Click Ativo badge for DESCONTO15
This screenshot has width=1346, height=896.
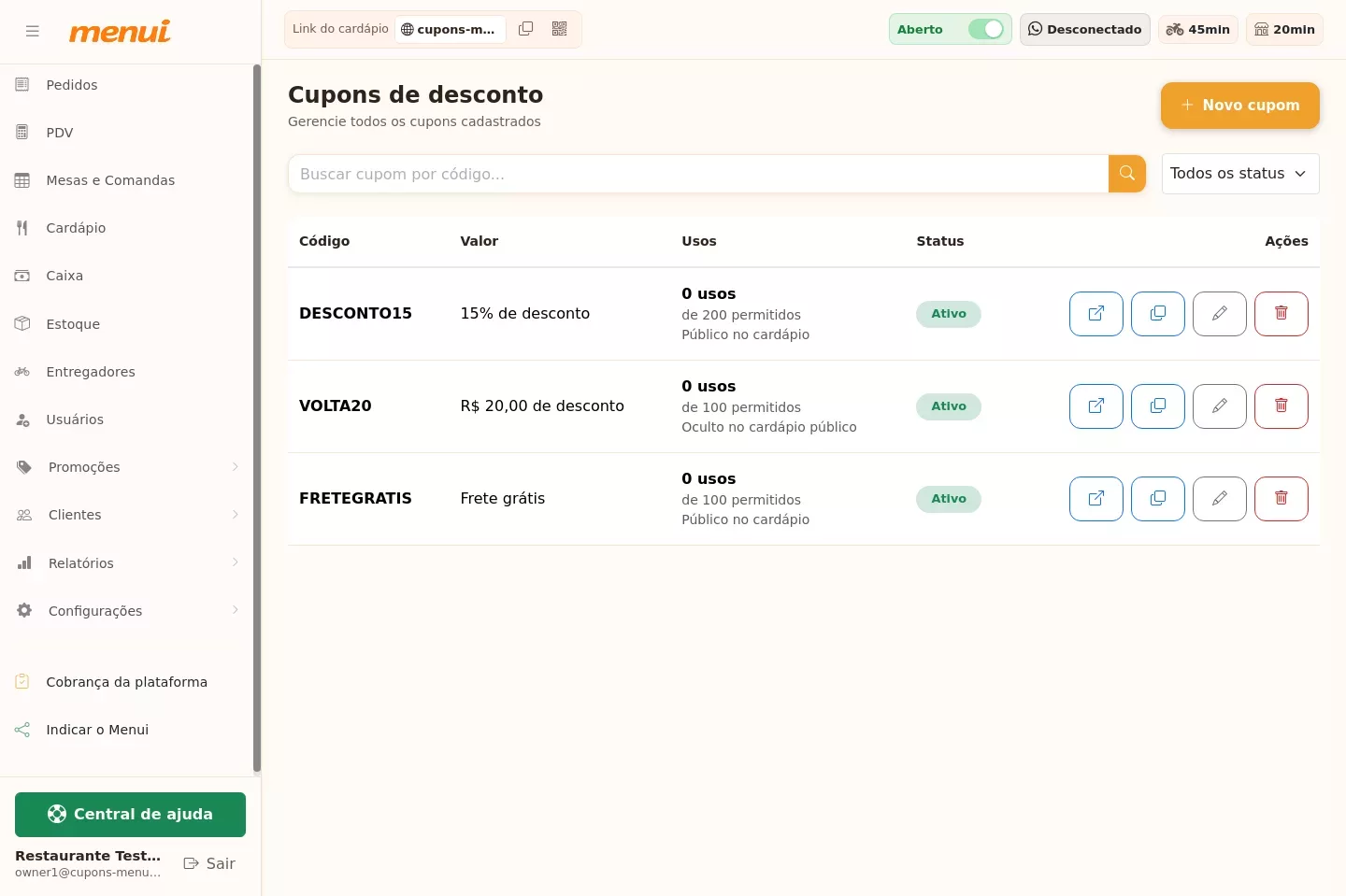pyautogui.click(x=949, y=314)
